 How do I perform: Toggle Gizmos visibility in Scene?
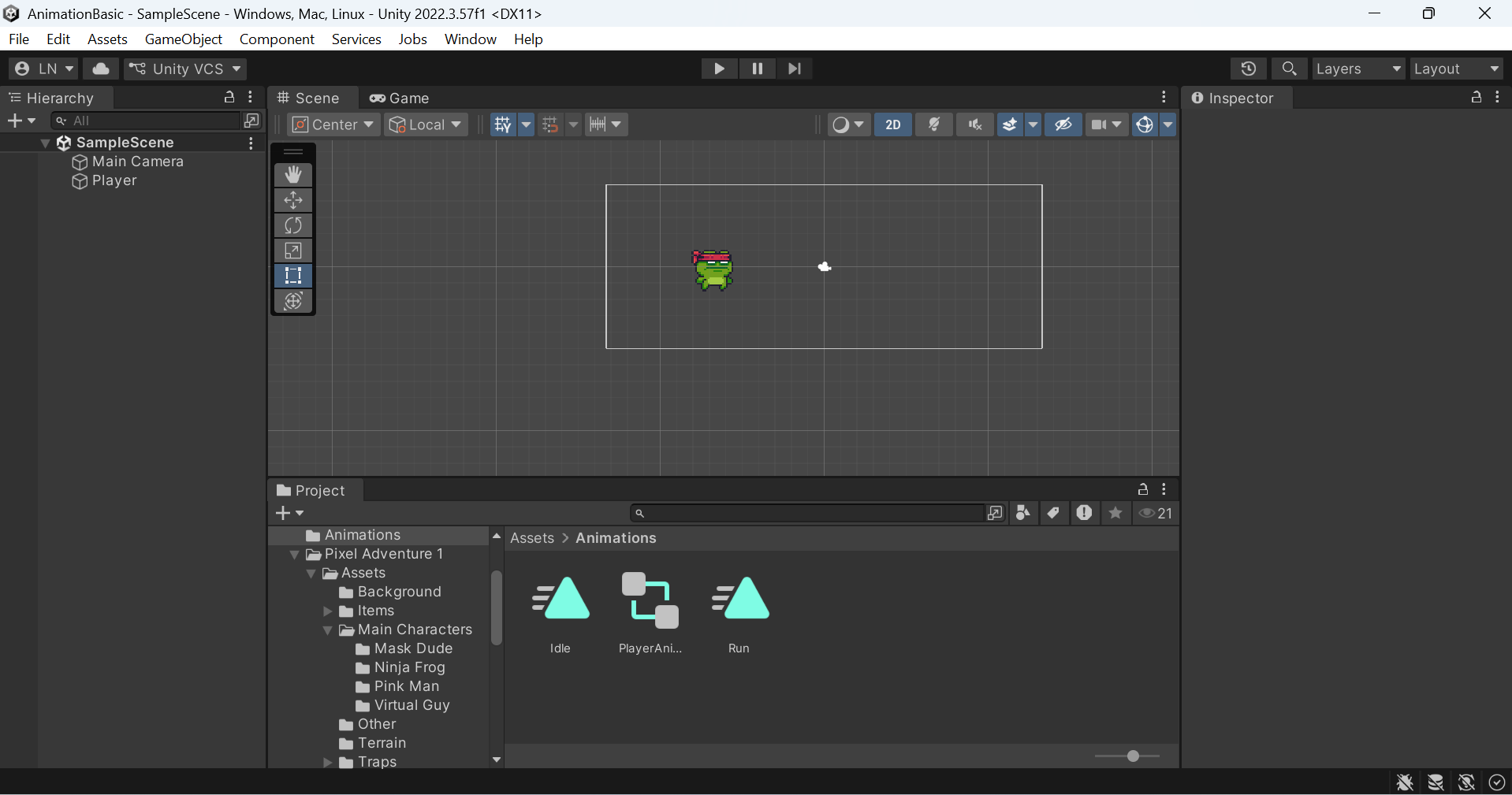point(1145,124)
